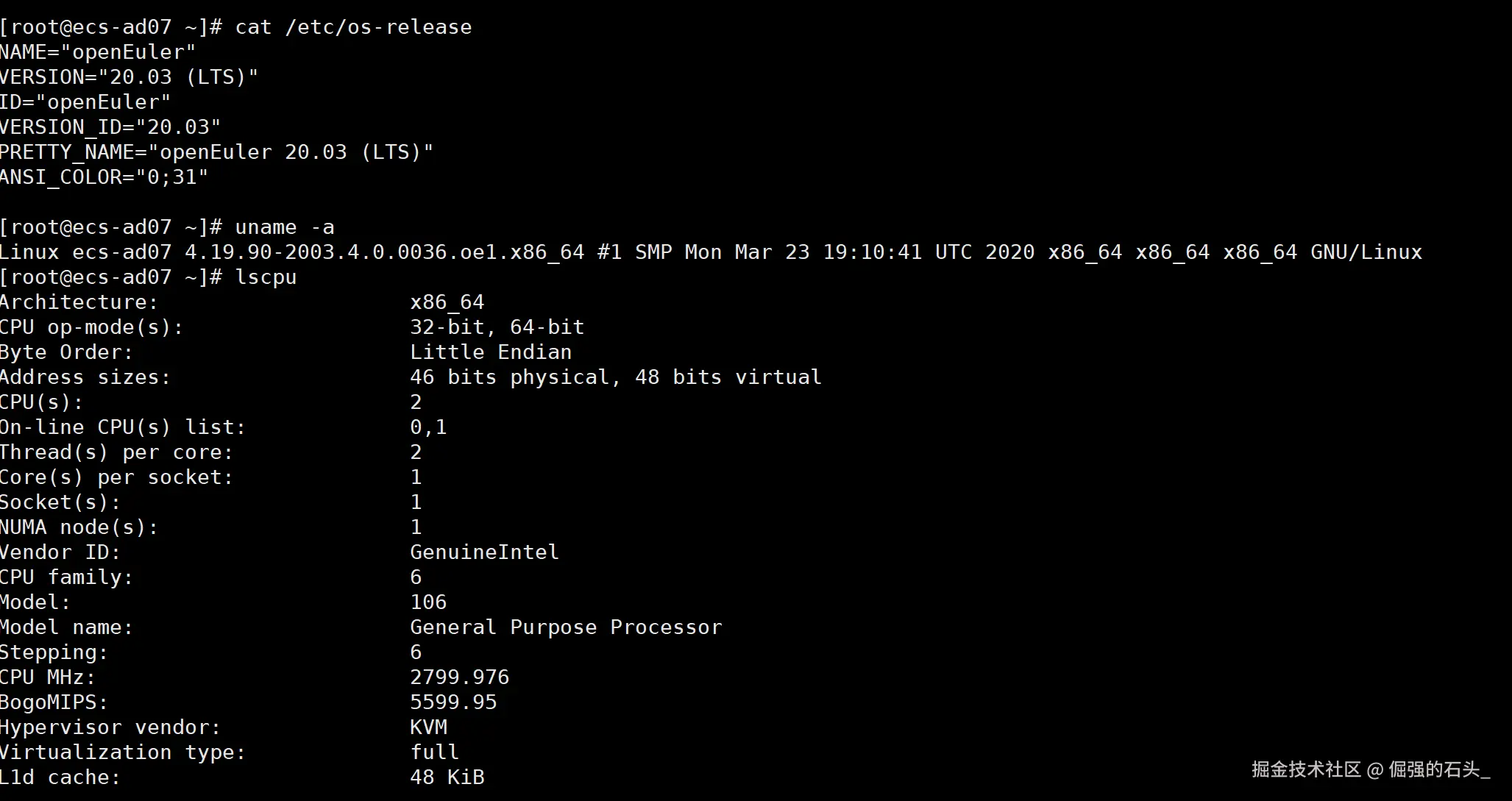Click the 'uname -a' command
1512x801 pixels.
tap(285, 227)
